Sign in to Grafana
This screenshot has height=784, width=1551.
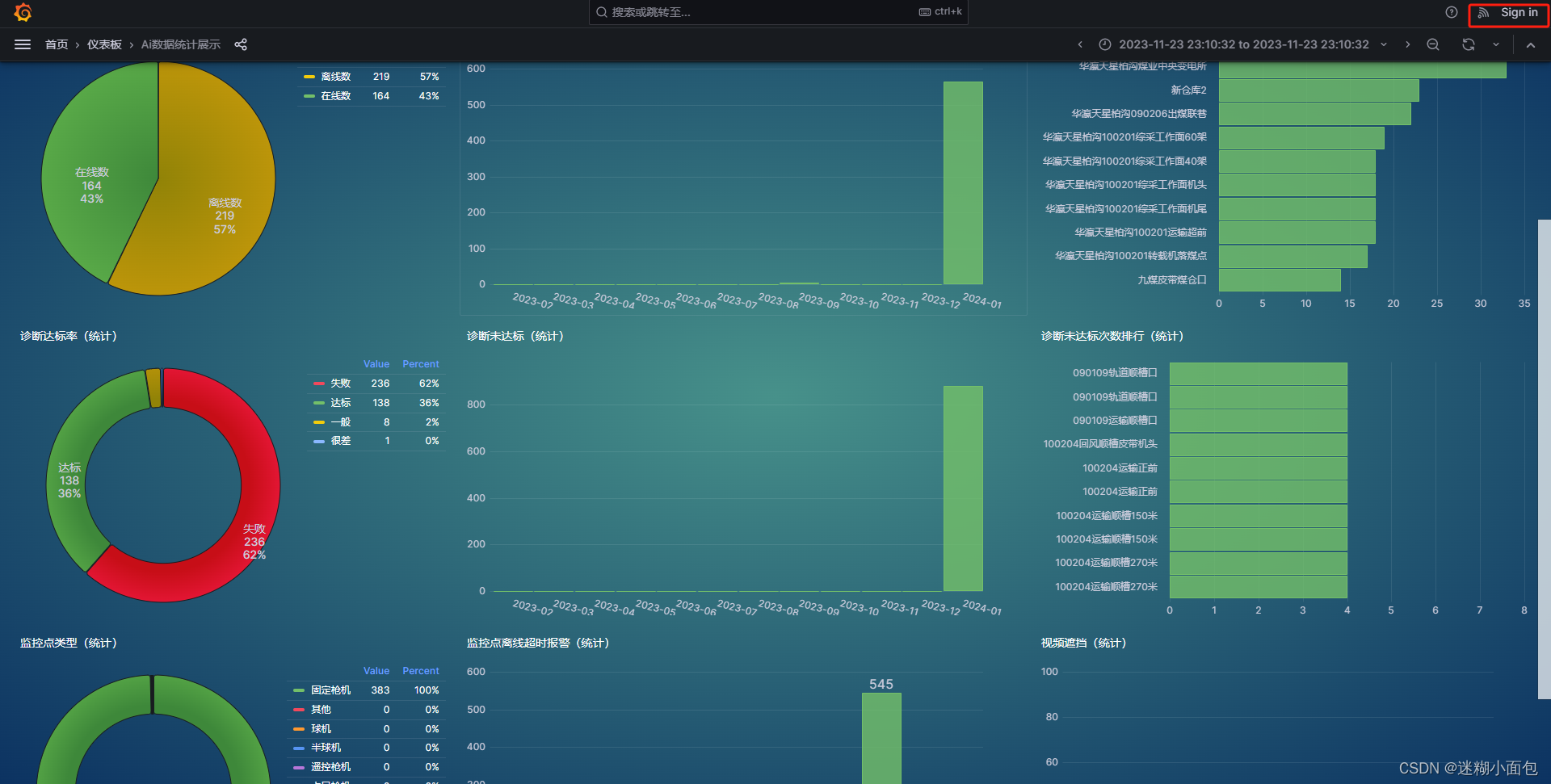(1519, 12)
